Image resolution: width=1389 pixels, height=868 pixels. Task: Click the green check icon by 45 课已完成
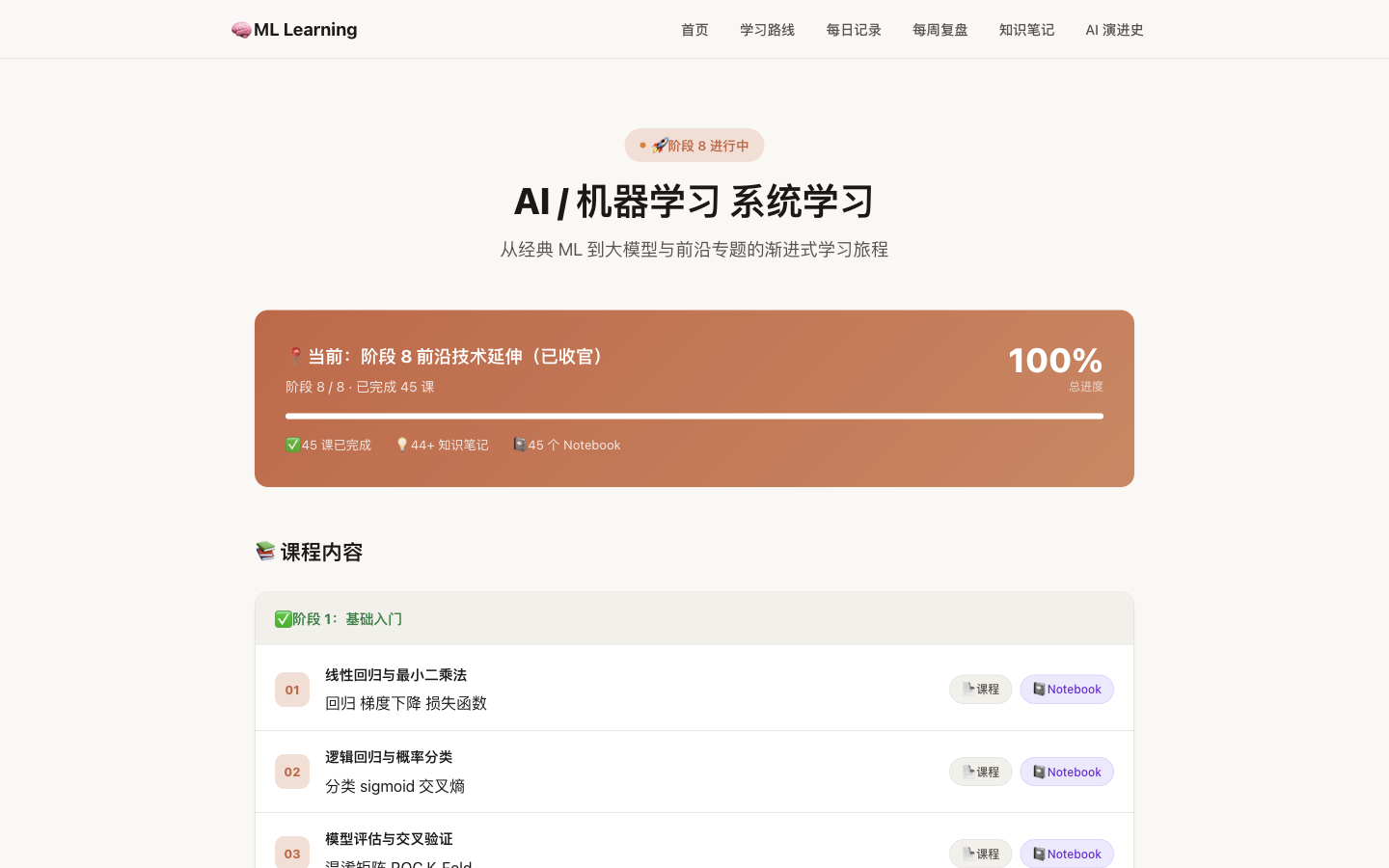(293, 445)
